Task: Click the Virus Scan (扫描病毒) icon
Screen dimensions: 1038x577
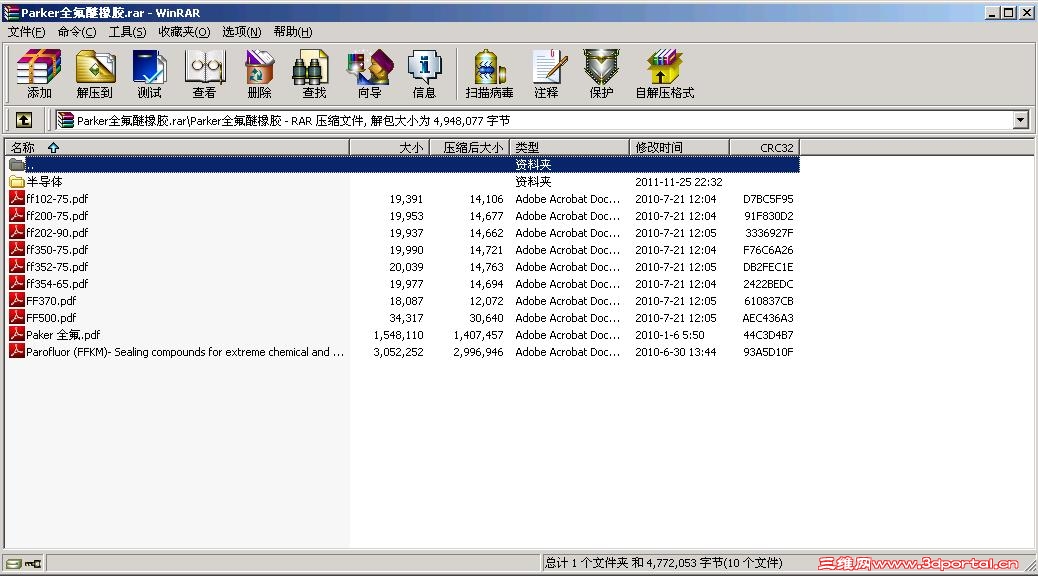Action: point(489,73)
